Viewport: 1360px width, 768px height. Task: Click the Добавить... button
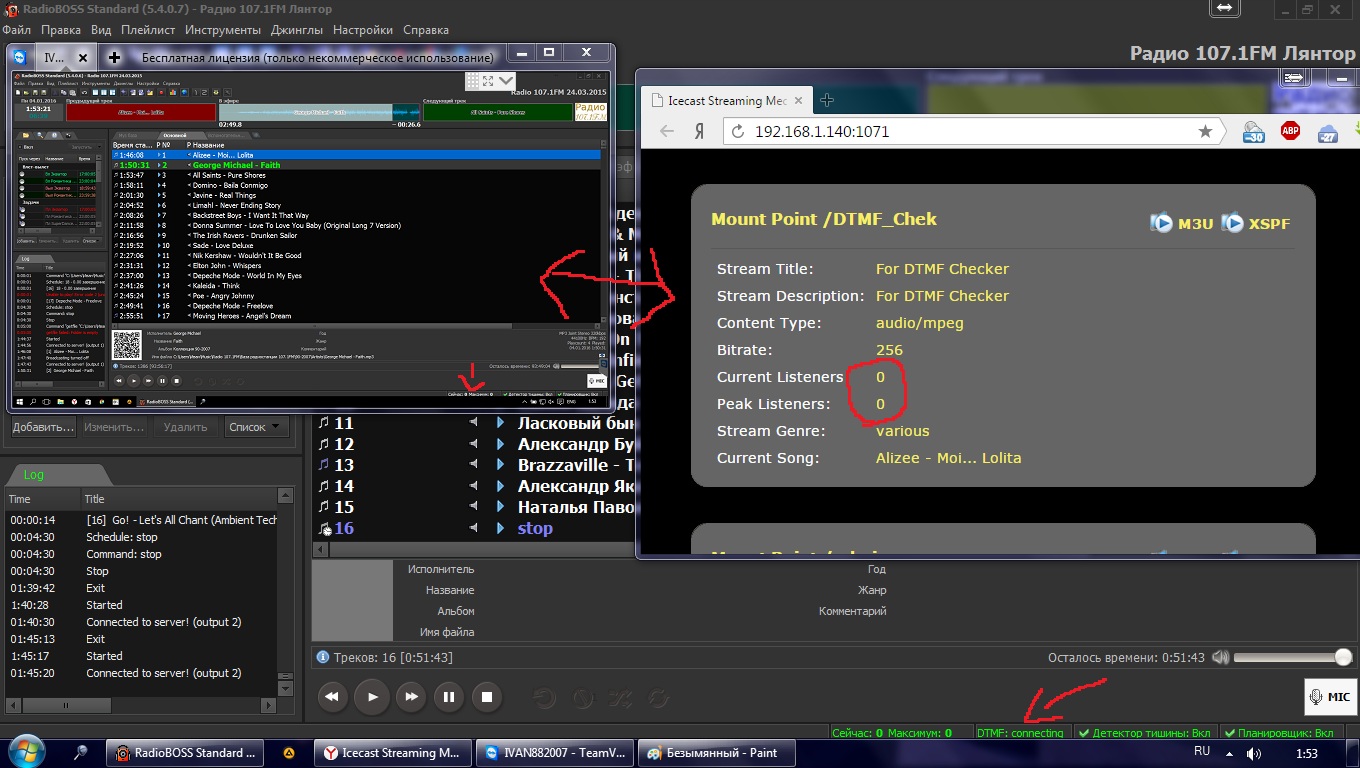[44, 427]
